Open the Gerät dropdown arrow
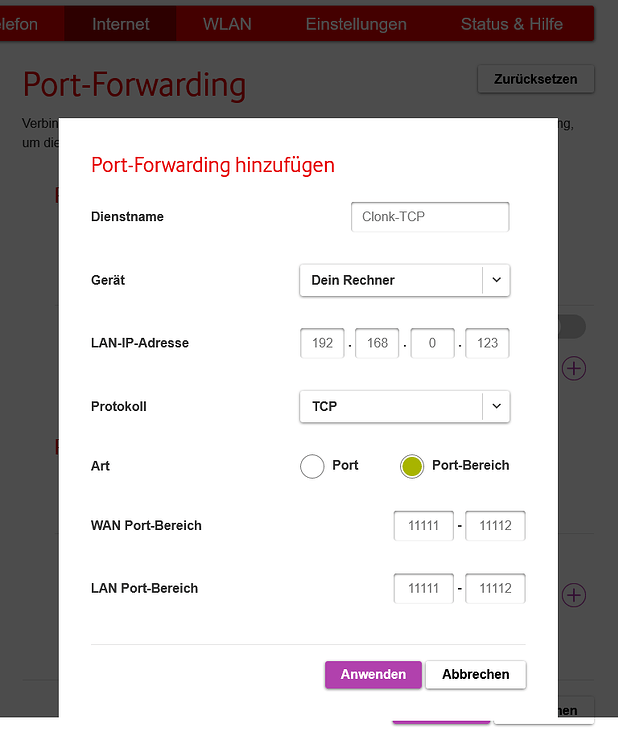Viewport: 618px width, 748px height. [x=496, y=280]
